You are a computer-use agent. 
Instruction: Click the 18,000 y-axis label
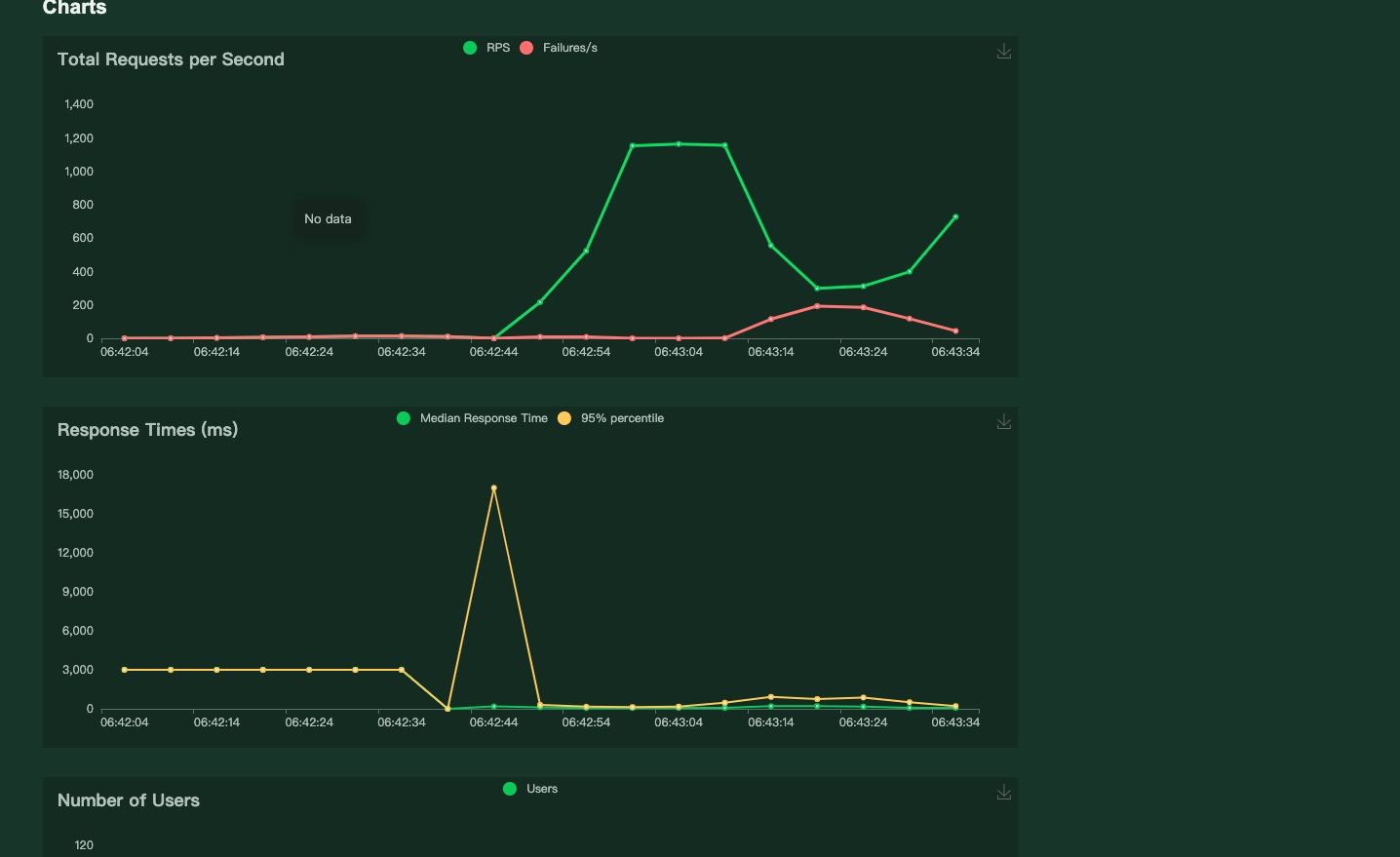(x=75, y=475)
